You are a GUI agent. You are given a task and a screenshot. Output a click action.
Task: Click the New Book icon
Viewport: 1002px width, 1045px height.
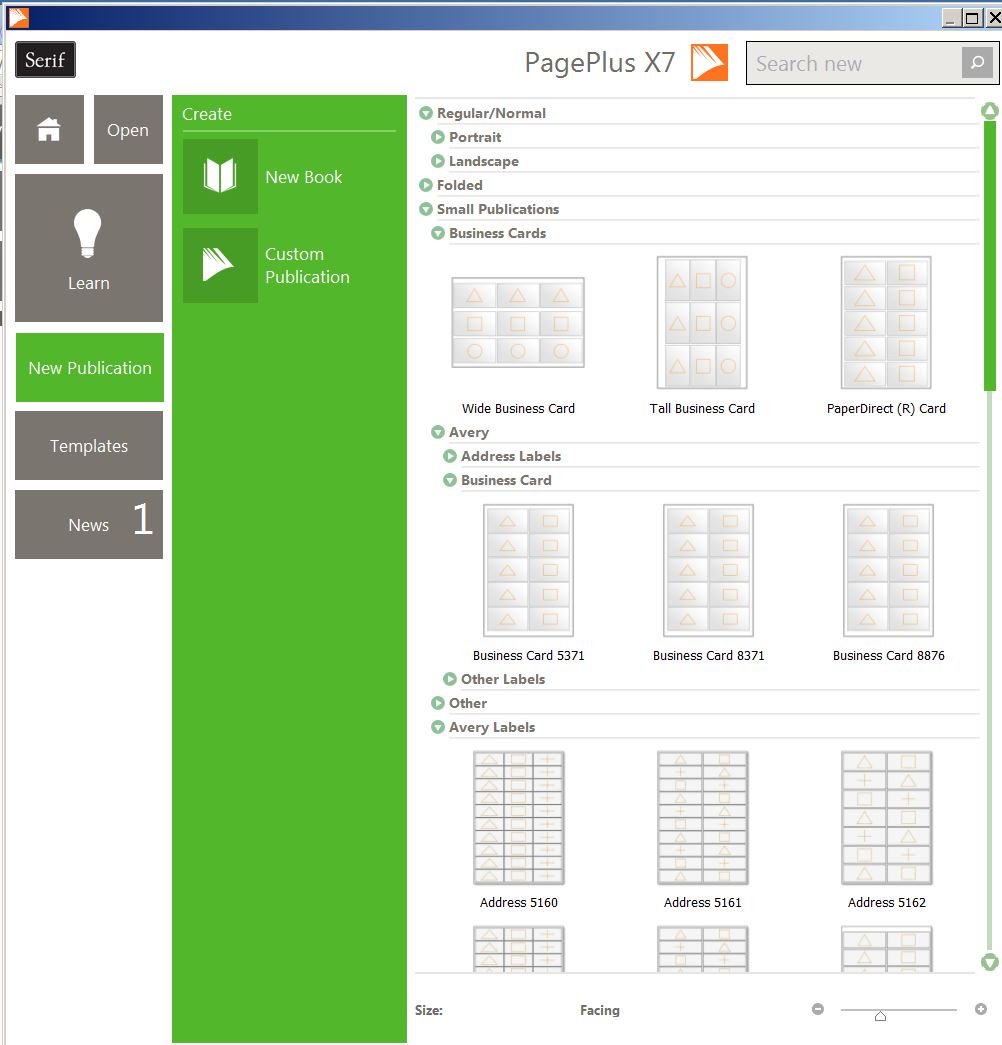[220, 177]
